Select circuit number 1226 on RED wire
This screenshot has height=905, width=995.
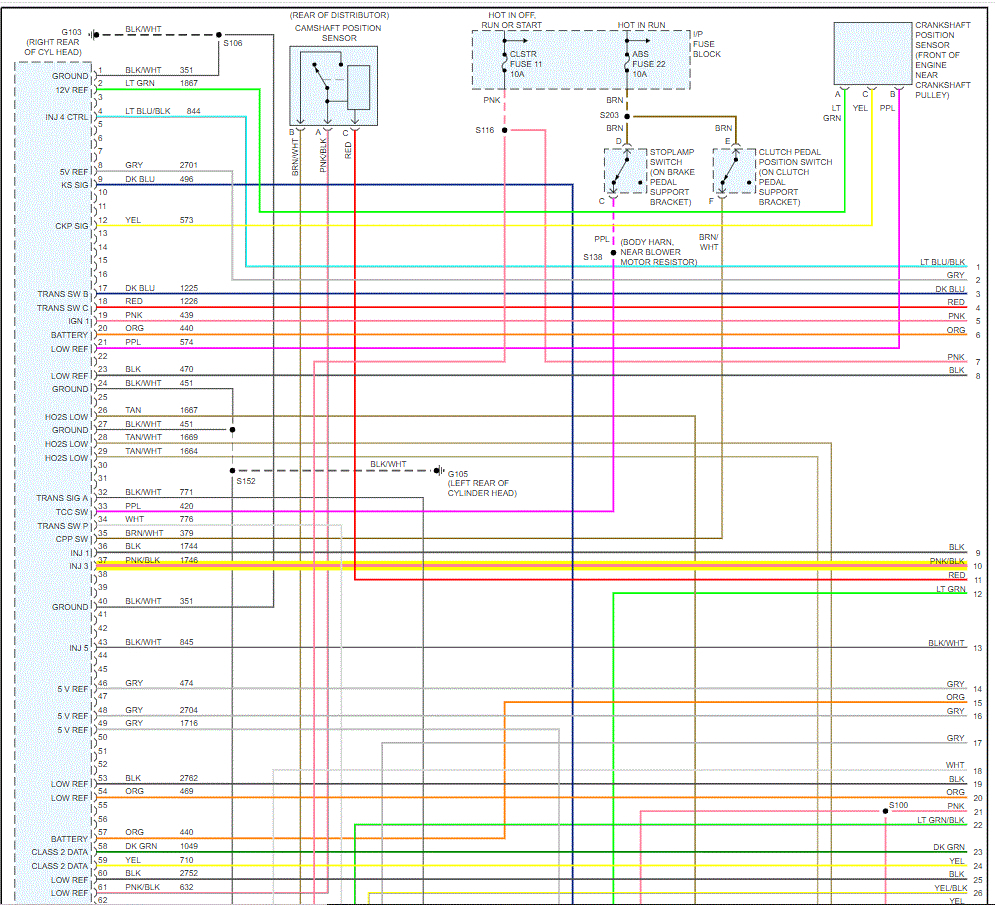188,301
